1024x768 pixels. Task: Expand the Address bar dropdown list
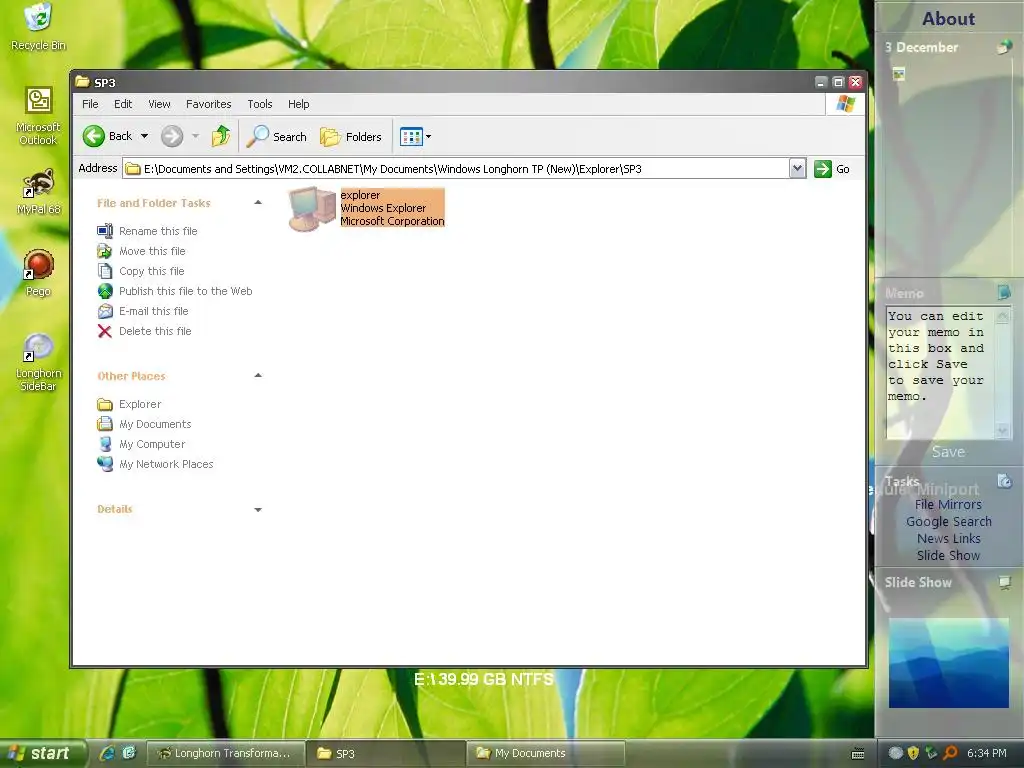pos(797,168)
